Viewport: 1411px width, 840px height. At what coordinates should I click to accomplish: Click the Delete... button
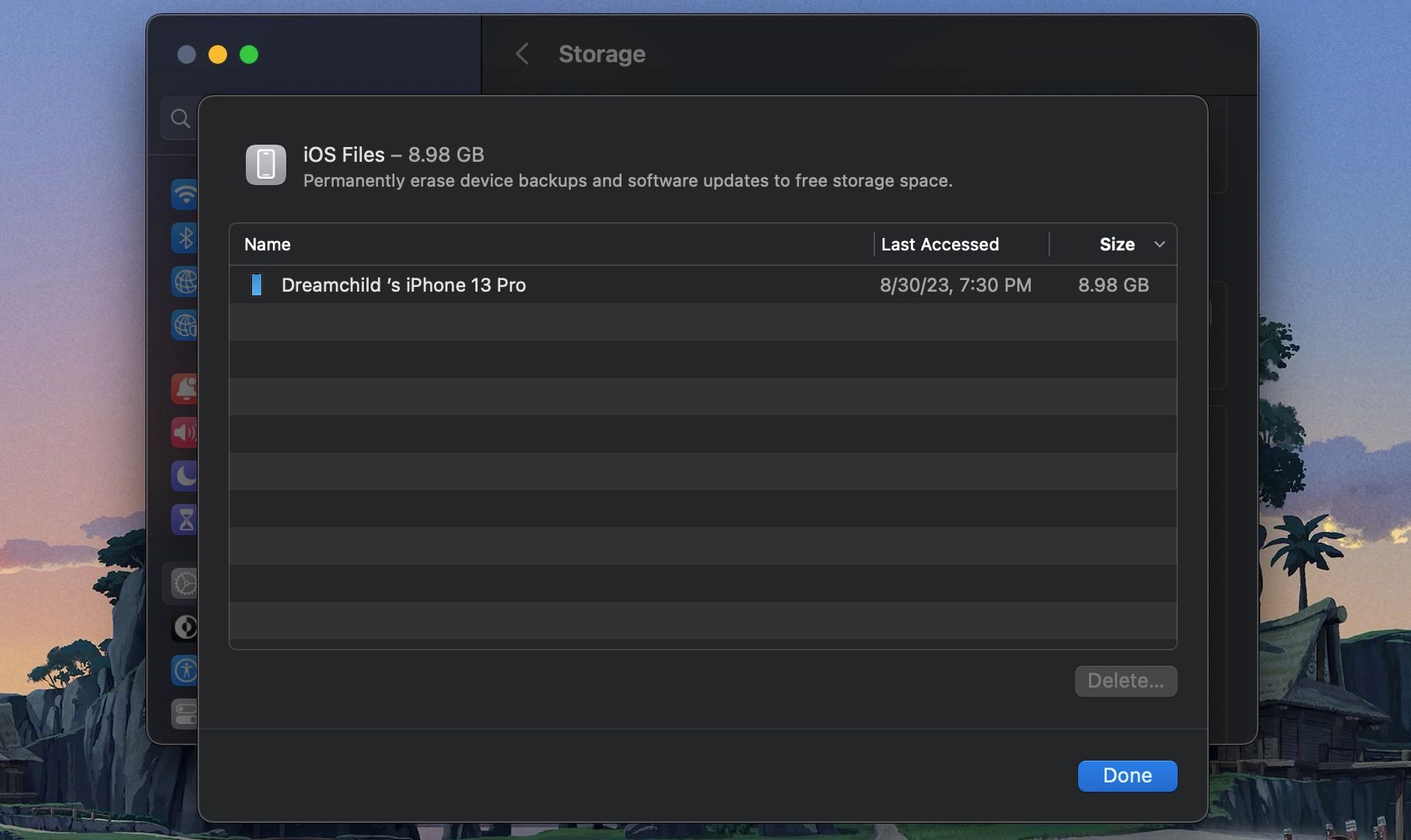[1126, 681]
